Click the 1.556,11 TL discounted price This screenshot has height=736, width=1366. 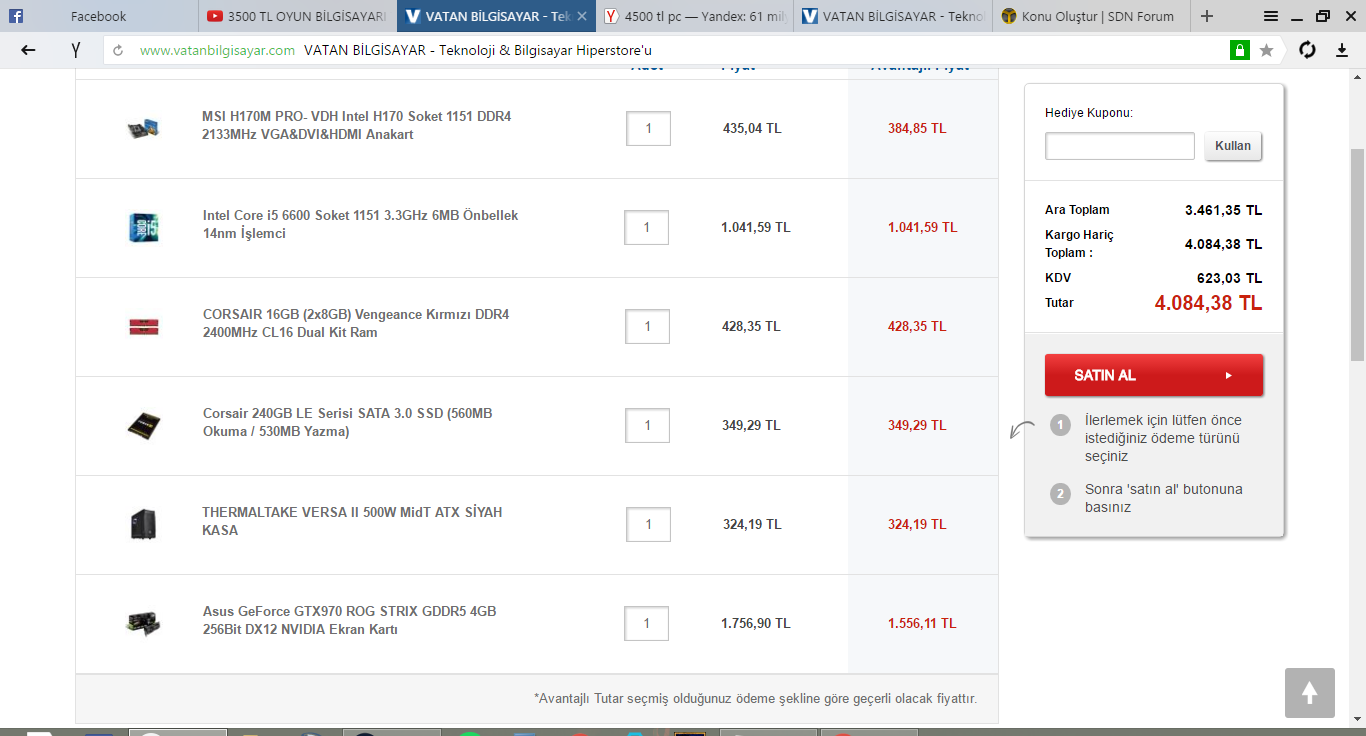922,623
